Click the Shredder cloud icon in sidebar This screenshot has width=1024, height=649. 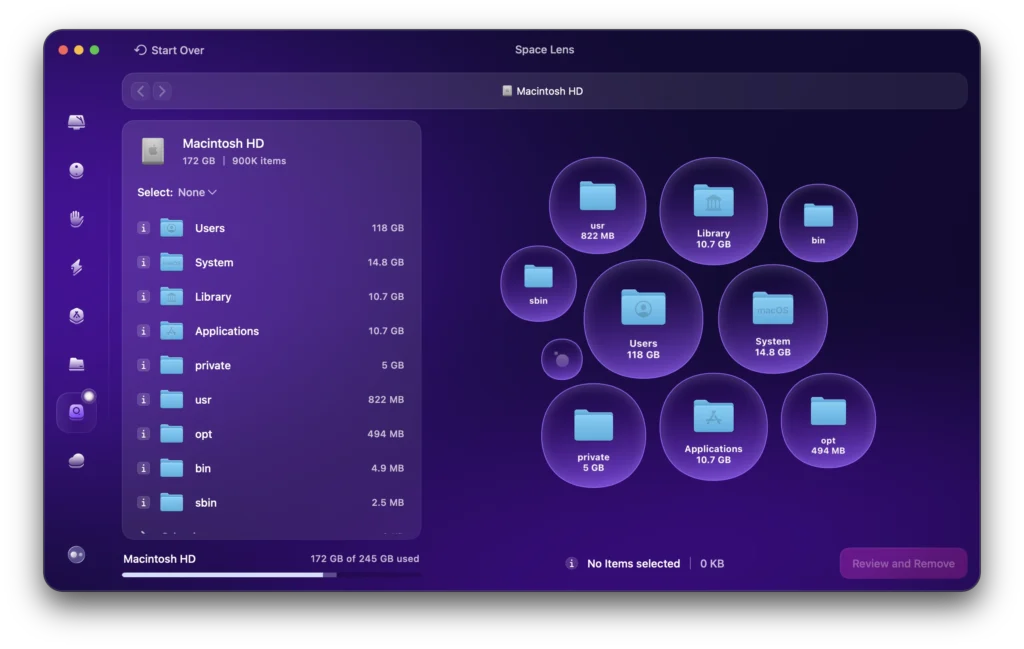(x=76, y=459)
